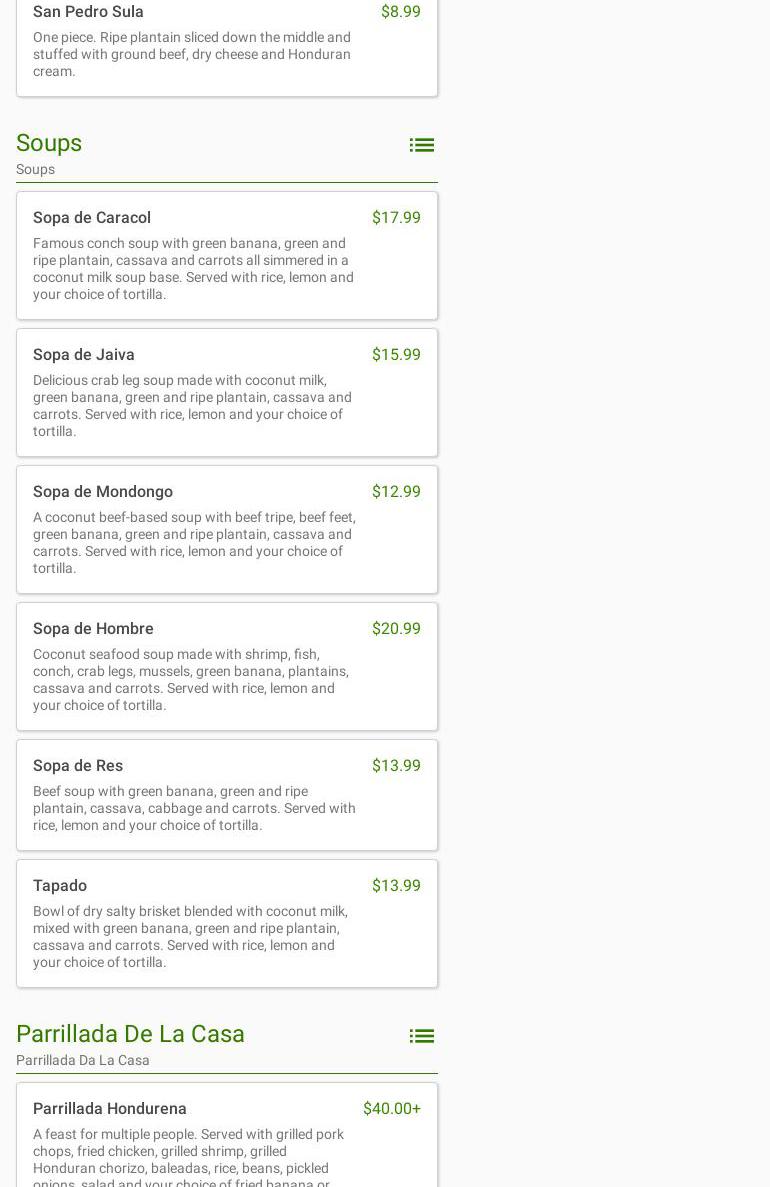Click the $17.99 price for Sopa de Caracol
This screenshot has width=770, height=1187.
point(396,218)
